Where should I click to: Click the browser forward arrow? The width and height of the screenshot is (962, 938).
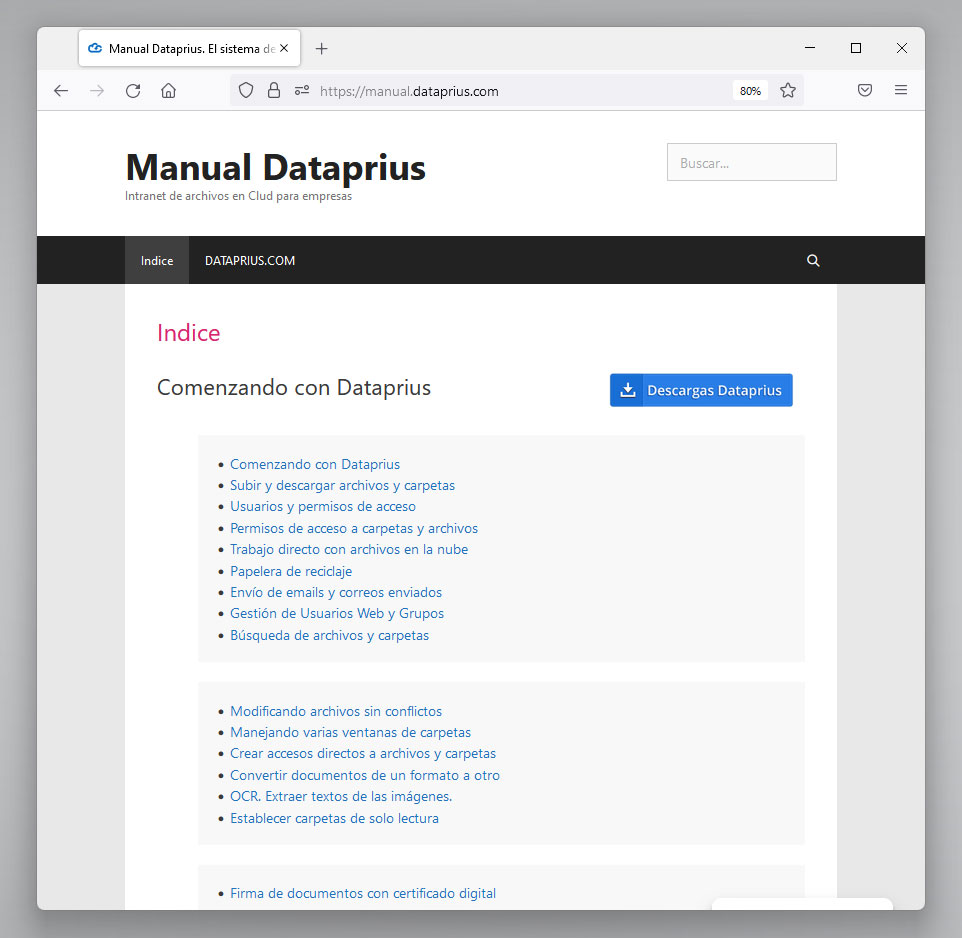[x=97, y=91]
